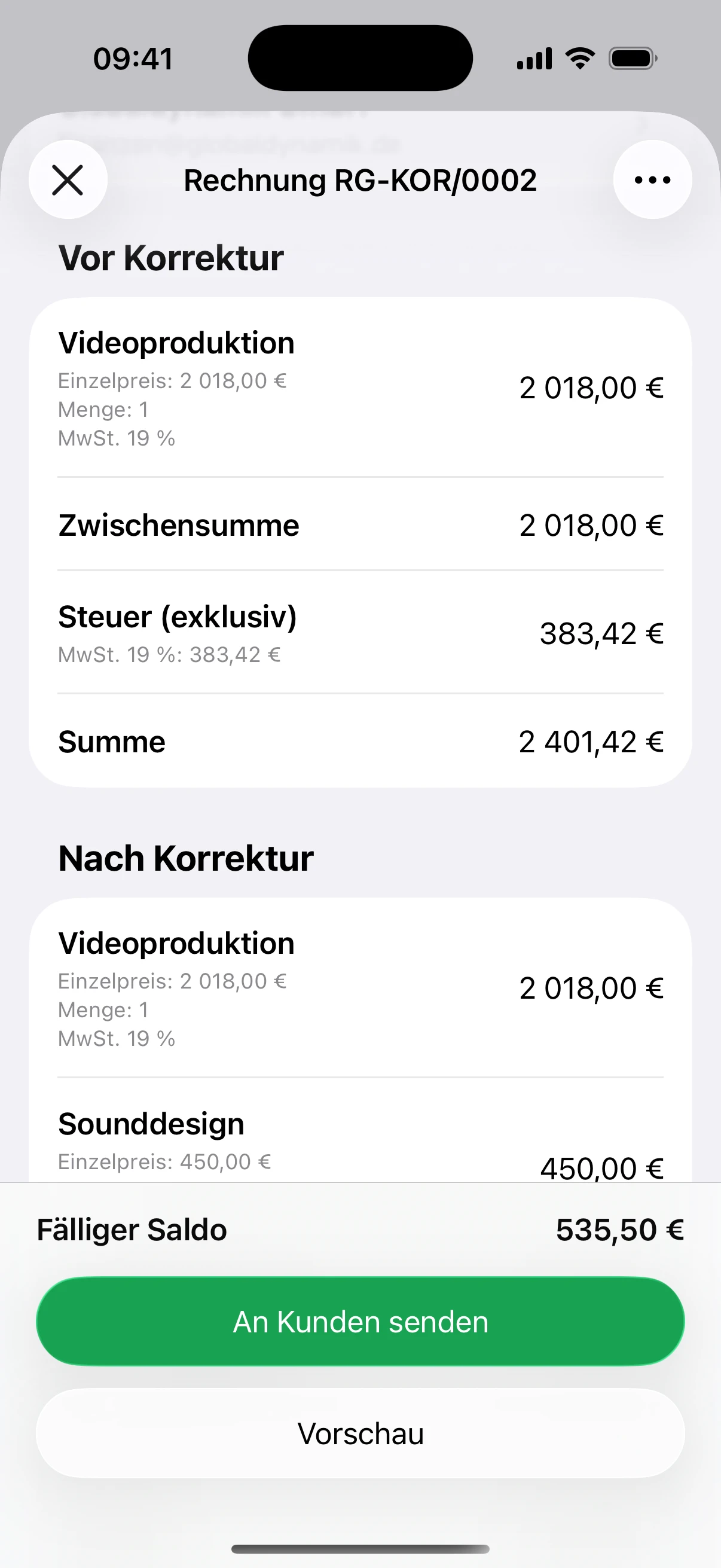721x1568 pixels.
Task: Tap the Zwischensumme row
Action: coord(360,525)
